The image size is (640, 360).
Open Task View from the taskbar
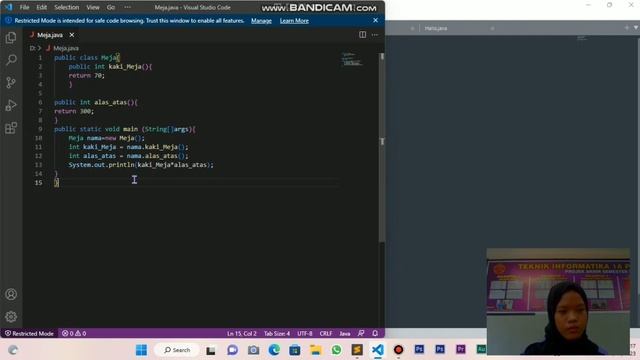coord(211,350)
